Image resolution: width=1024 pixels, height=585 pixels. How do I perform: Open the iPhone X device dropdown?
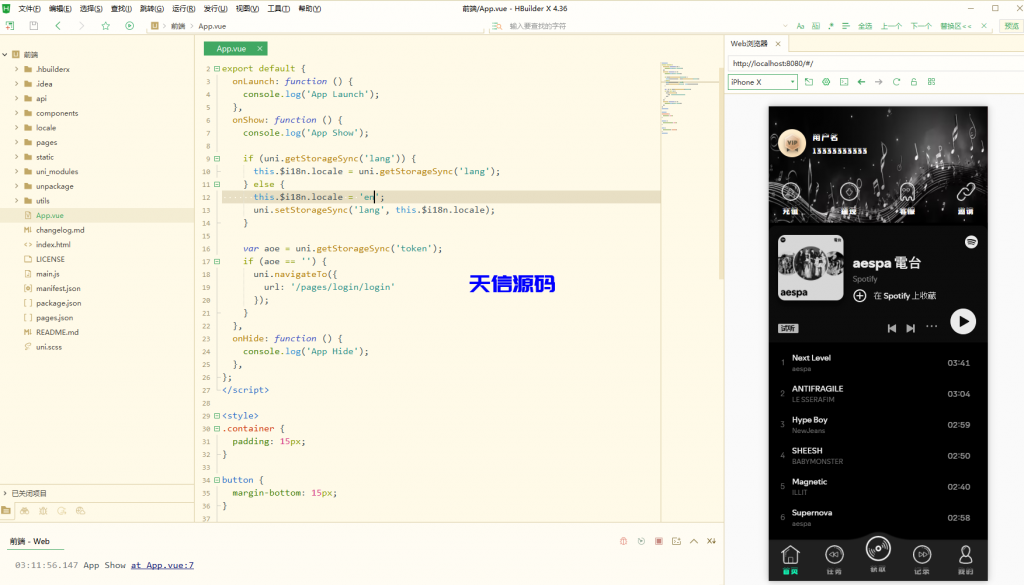(x=762, y=82)
